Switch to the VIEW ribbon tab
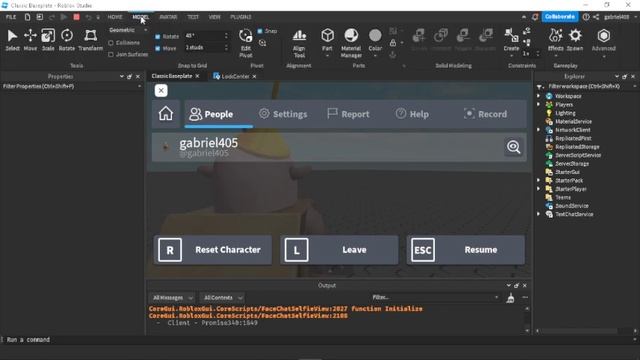640x360 pixels. click(214, 17)
